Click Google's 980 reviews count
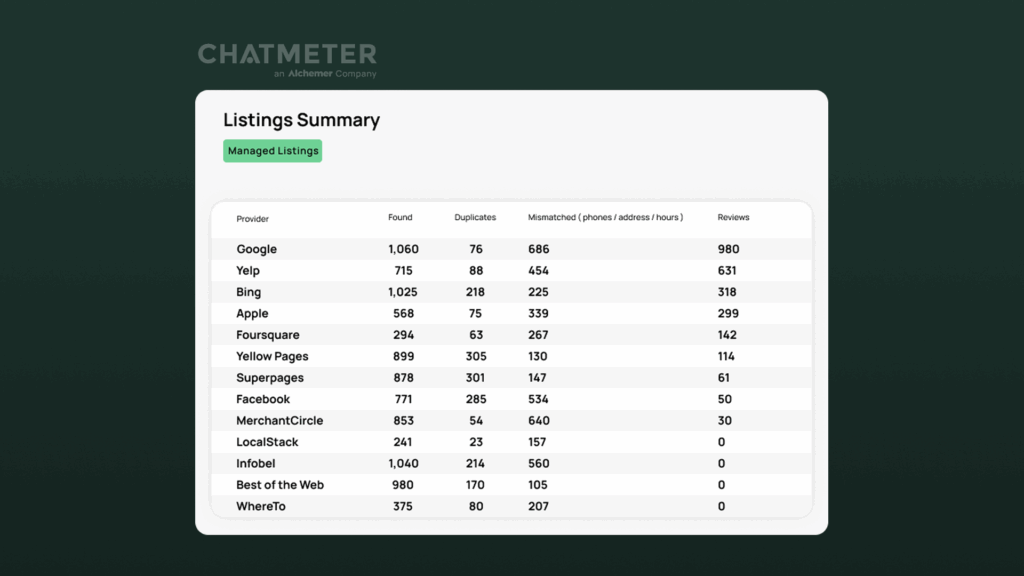The height and width of the screenshot is (576, 1024). pyautogui.click(x=728, y=249)
